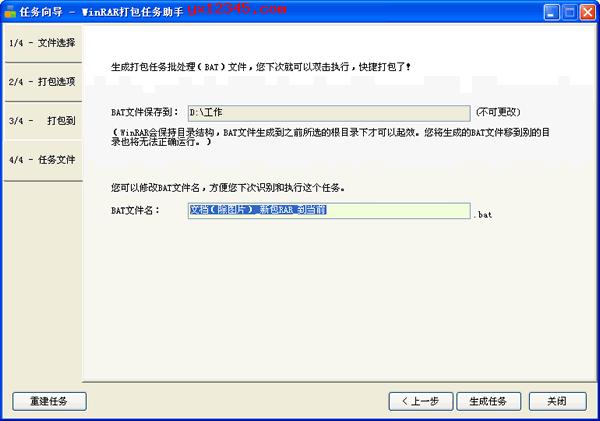
Task: Click the (不可更改) note text
Action: coord(498,112)
